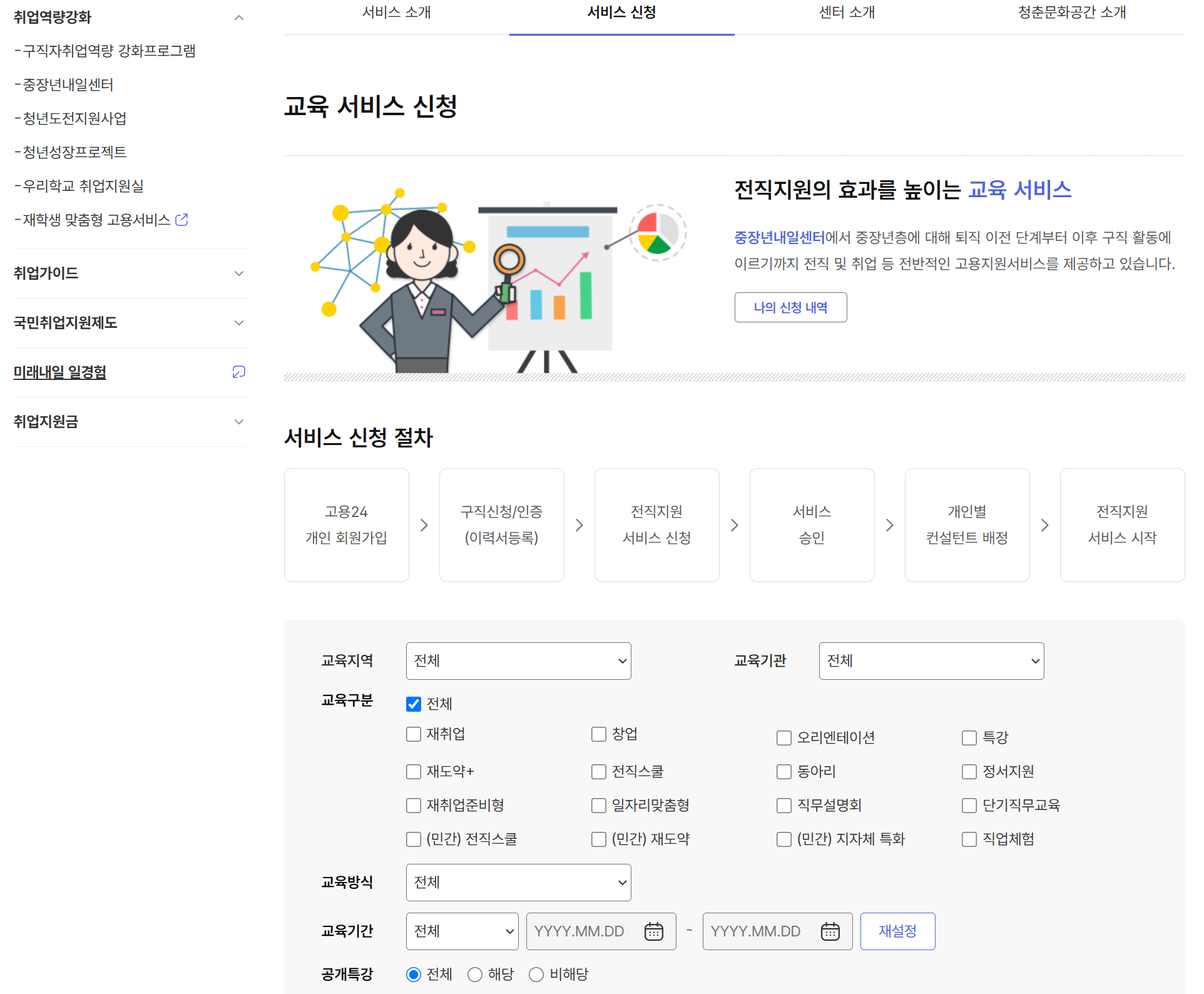The height and width of the screenshot is (994, 1204).
Task: Check the 직업체험 checkbox
Action: tap(969, 839)
